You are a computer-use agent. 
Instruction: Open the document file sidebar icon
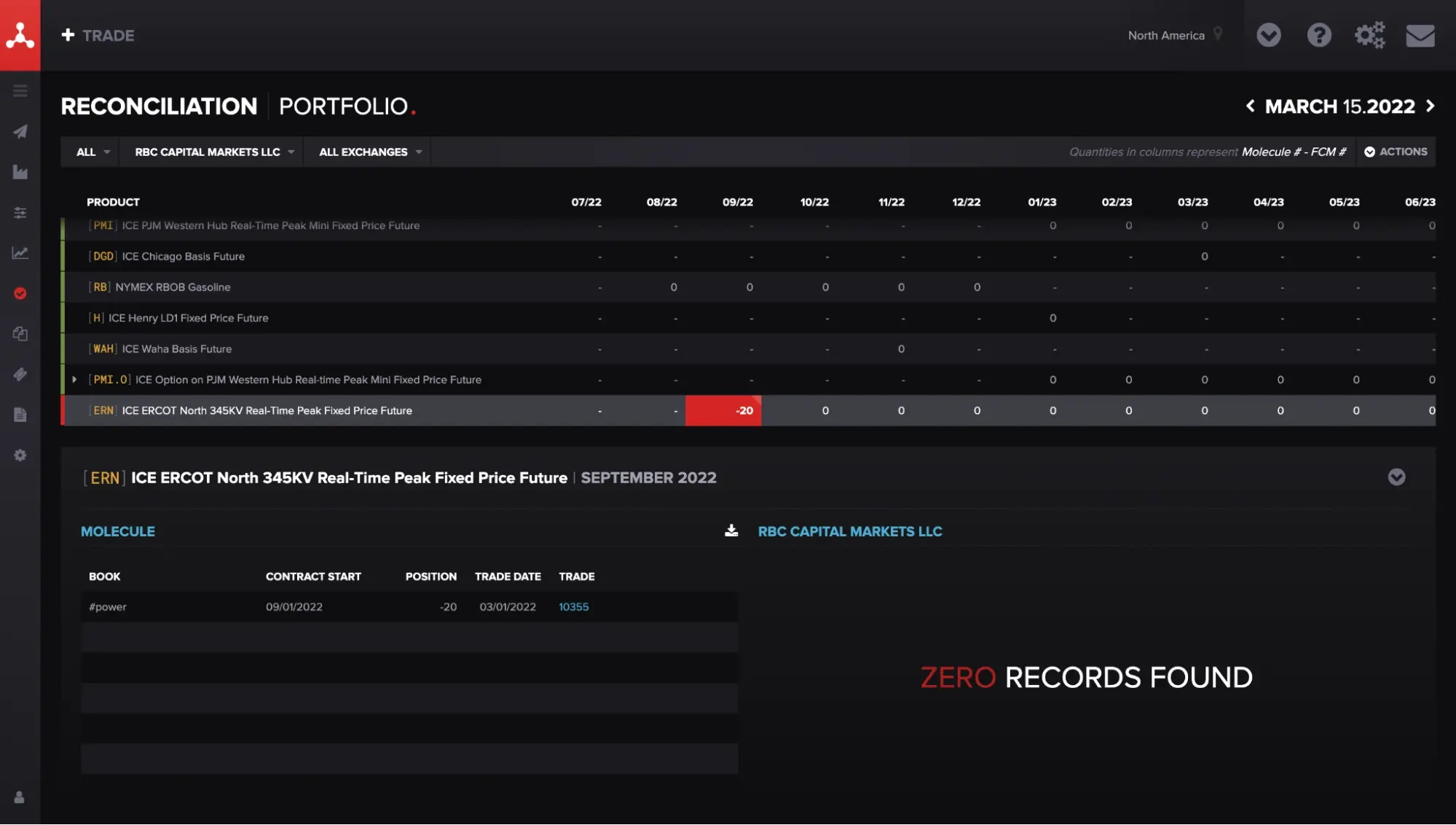click(20, 415)
